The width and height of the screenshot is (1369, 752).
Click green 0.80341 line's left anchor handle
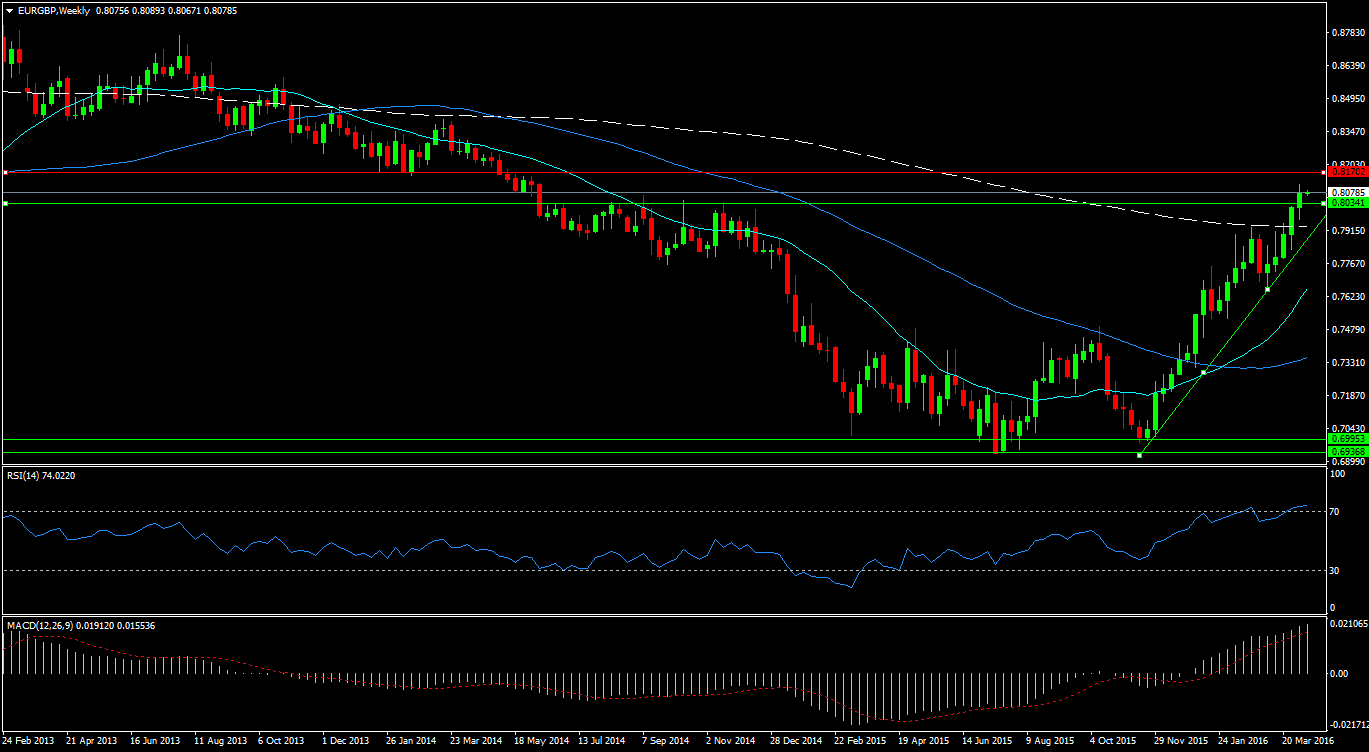click(x=6, y=204)
